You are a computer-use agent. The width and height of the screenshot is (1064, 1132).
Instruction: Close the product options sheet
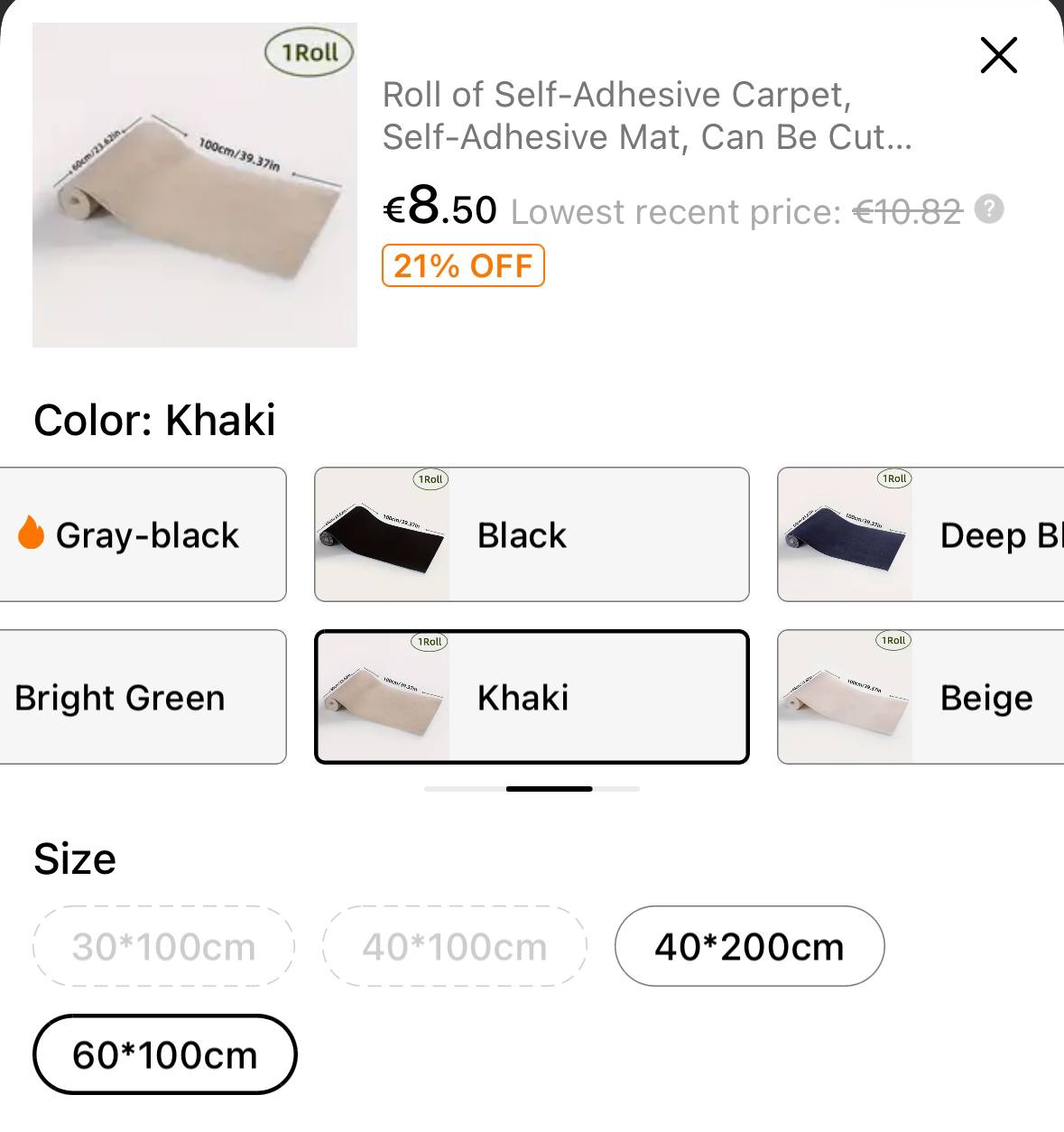(998, 55)
